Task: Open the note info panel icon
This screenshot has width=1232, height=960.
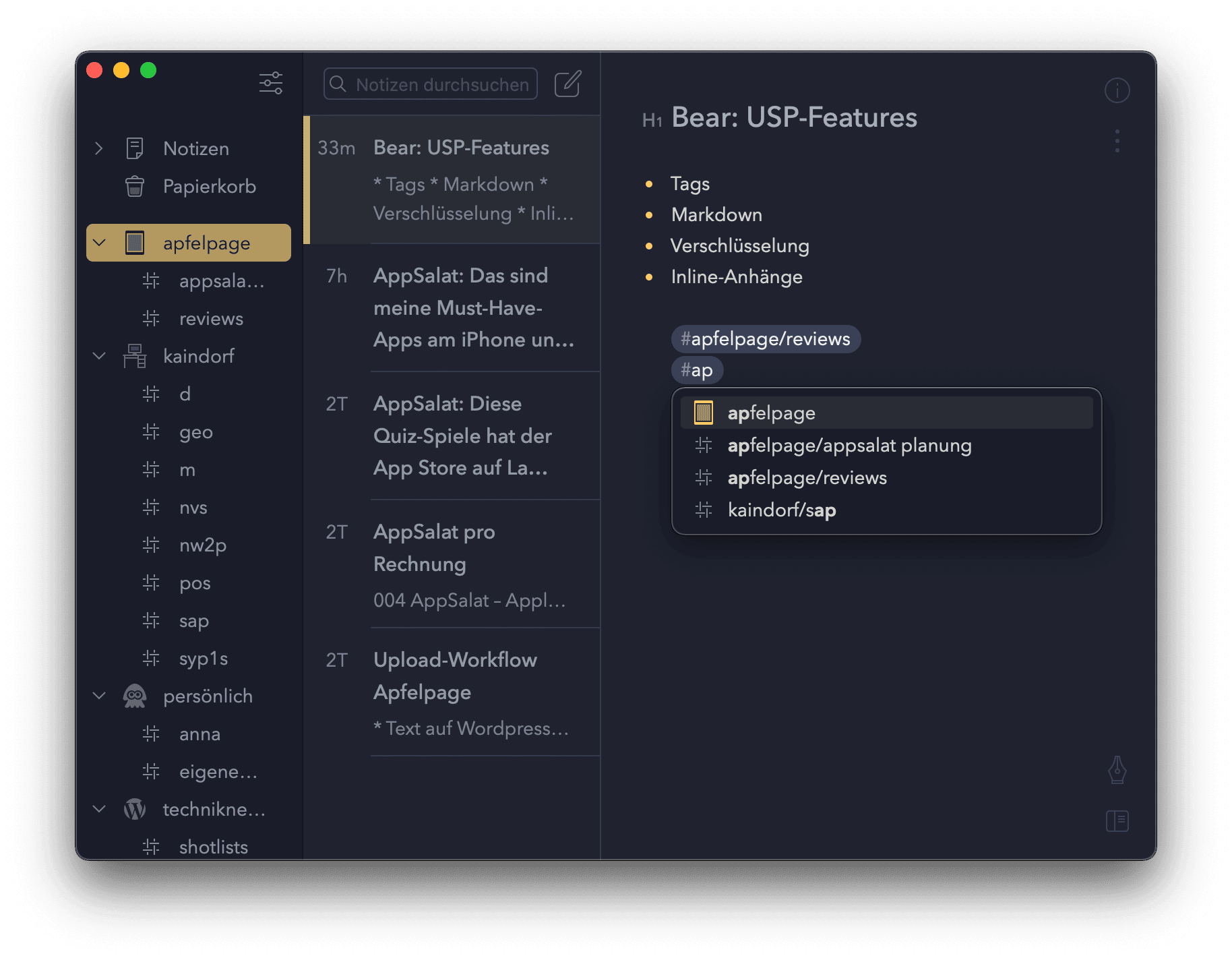Action: (1117, 90)
